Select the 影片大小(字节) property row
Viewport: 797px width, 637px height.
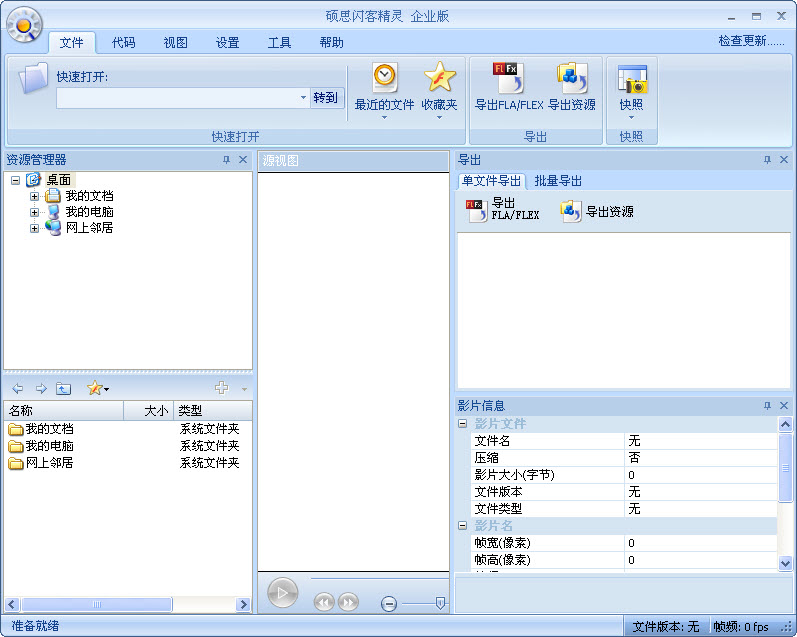(624, 475)
